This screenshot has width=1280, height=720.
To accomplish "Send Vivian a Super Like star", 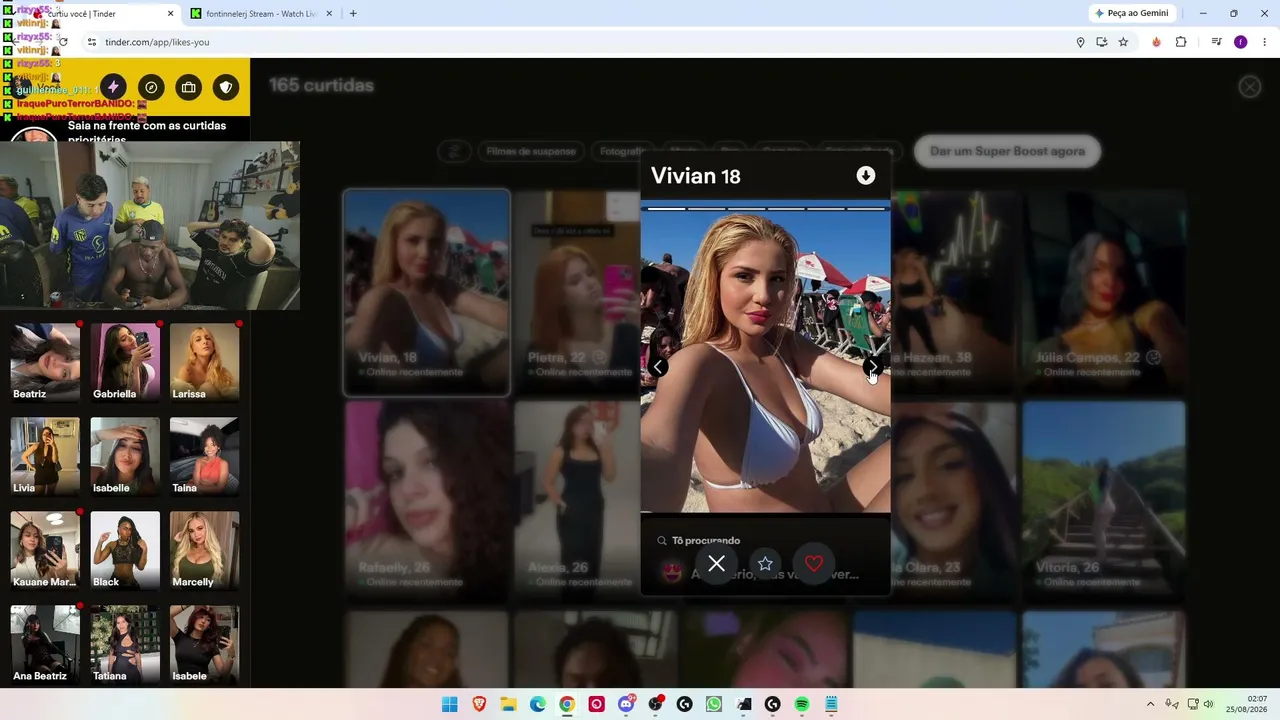I will (x=765, y=564).
